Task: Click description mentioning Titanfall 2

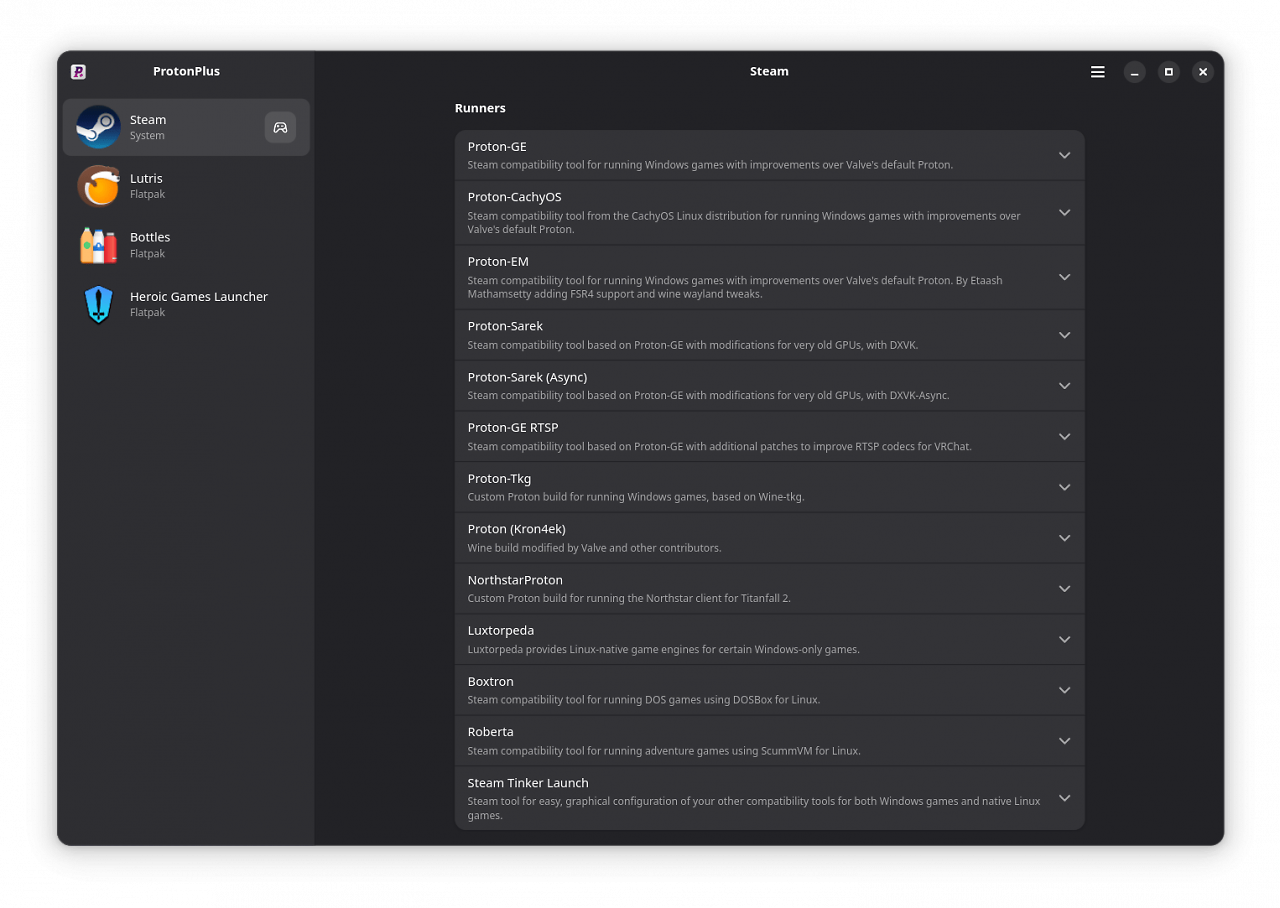Action: click(629, 598)
